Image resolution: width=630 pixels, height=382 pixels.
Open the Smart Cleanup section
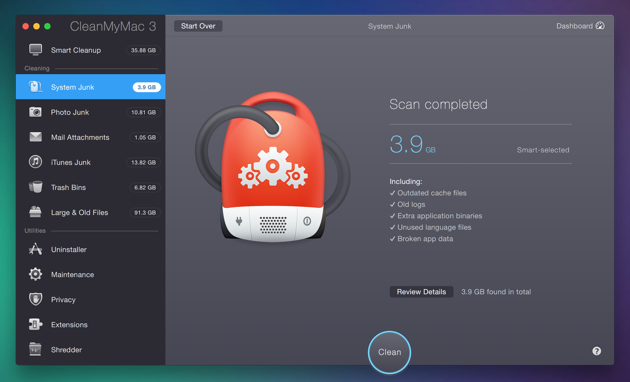click(x=90, y=50)
